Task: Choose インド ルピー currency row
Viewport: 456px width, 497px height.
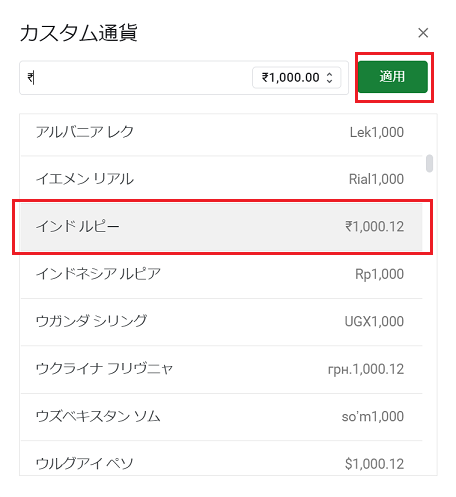Action: [x=222, y=227]
